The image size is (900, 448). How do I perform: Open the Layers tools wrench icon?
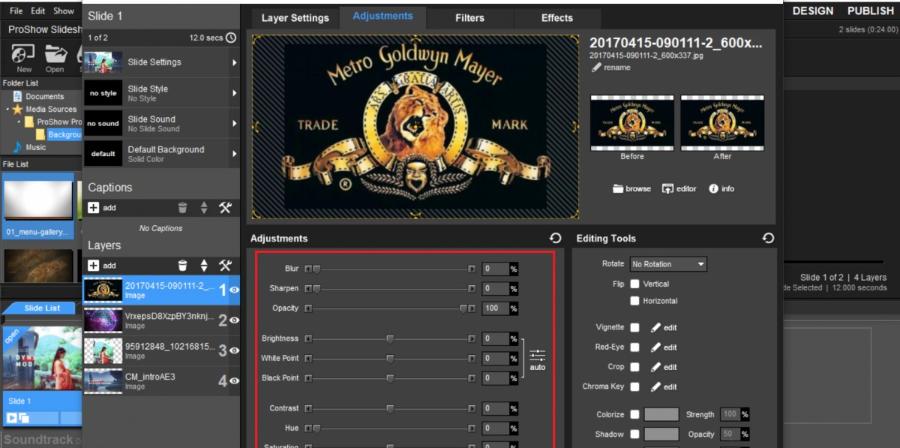pyautogui.click(x=225, y=266)
